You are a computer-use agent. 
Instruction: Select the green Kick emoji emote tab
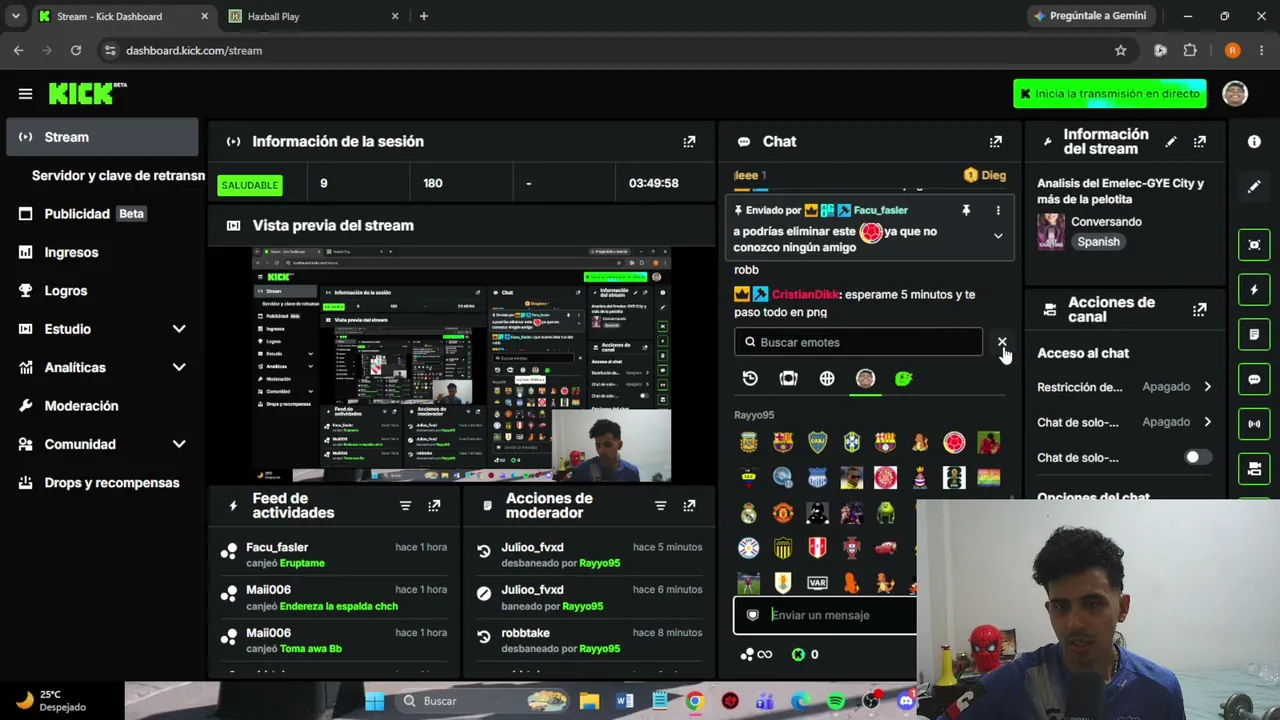(904, 378)
